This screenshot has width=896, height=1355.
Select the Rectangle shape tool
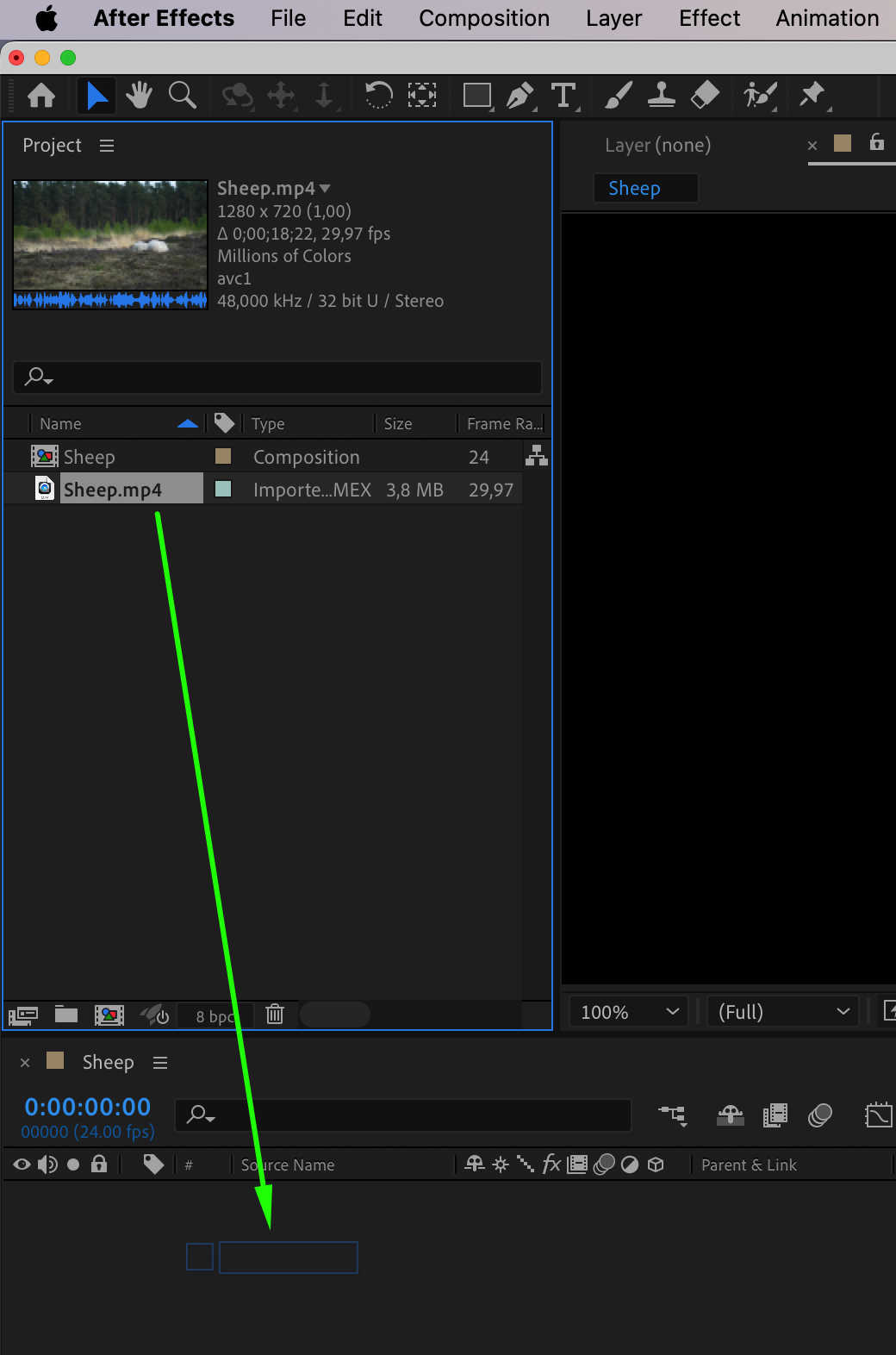tap(477, 95)
